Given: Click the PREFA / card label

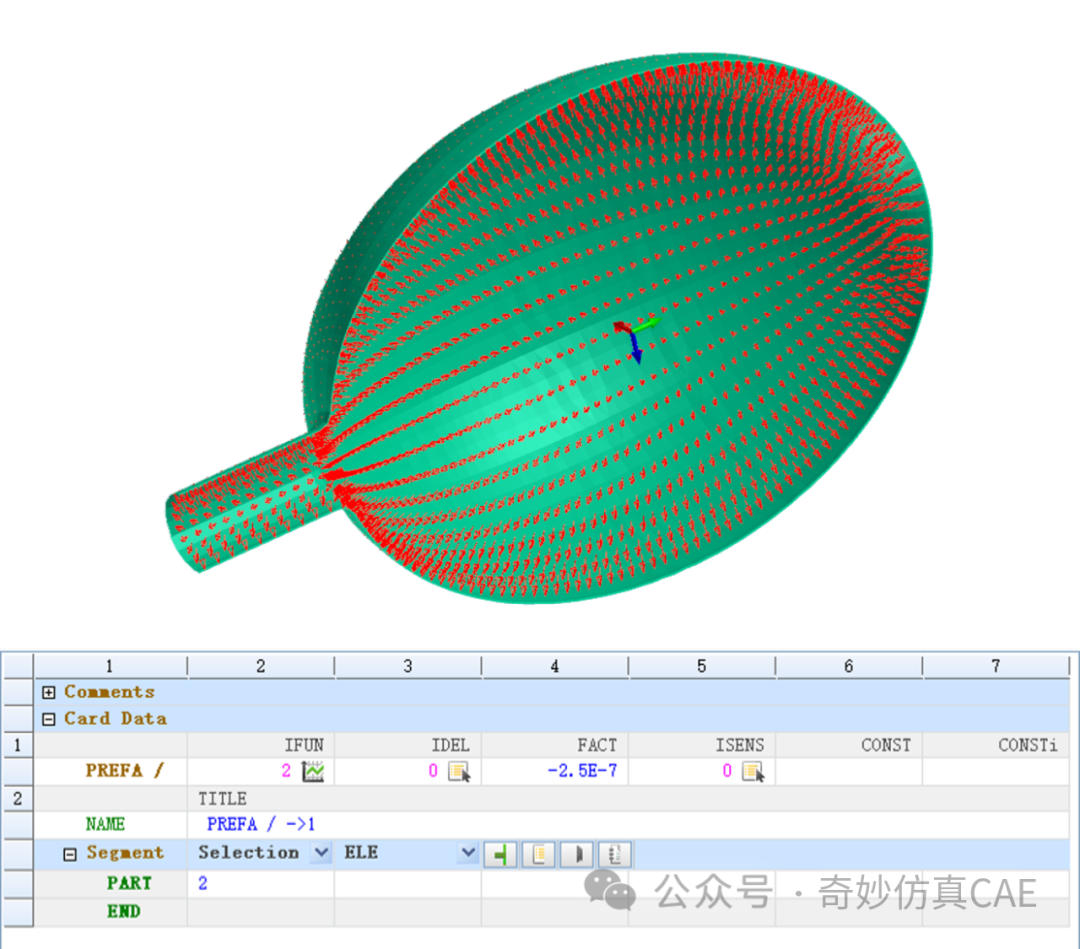Looking at the screenshot, I should click(125, 771).
